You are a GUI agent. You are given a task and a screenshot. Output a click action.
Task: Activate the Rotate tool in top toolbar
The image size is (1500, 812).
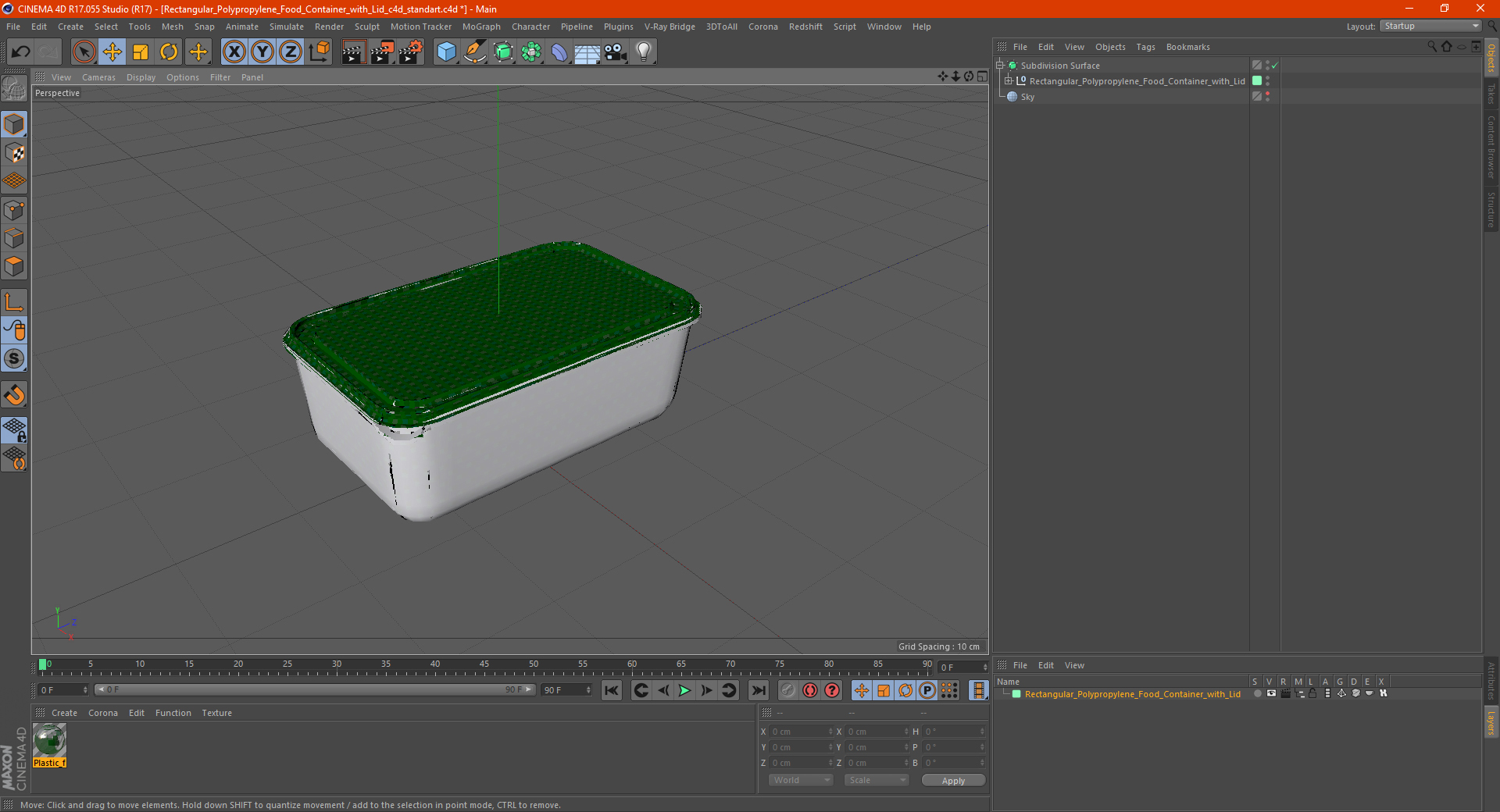tap(169, 52)
